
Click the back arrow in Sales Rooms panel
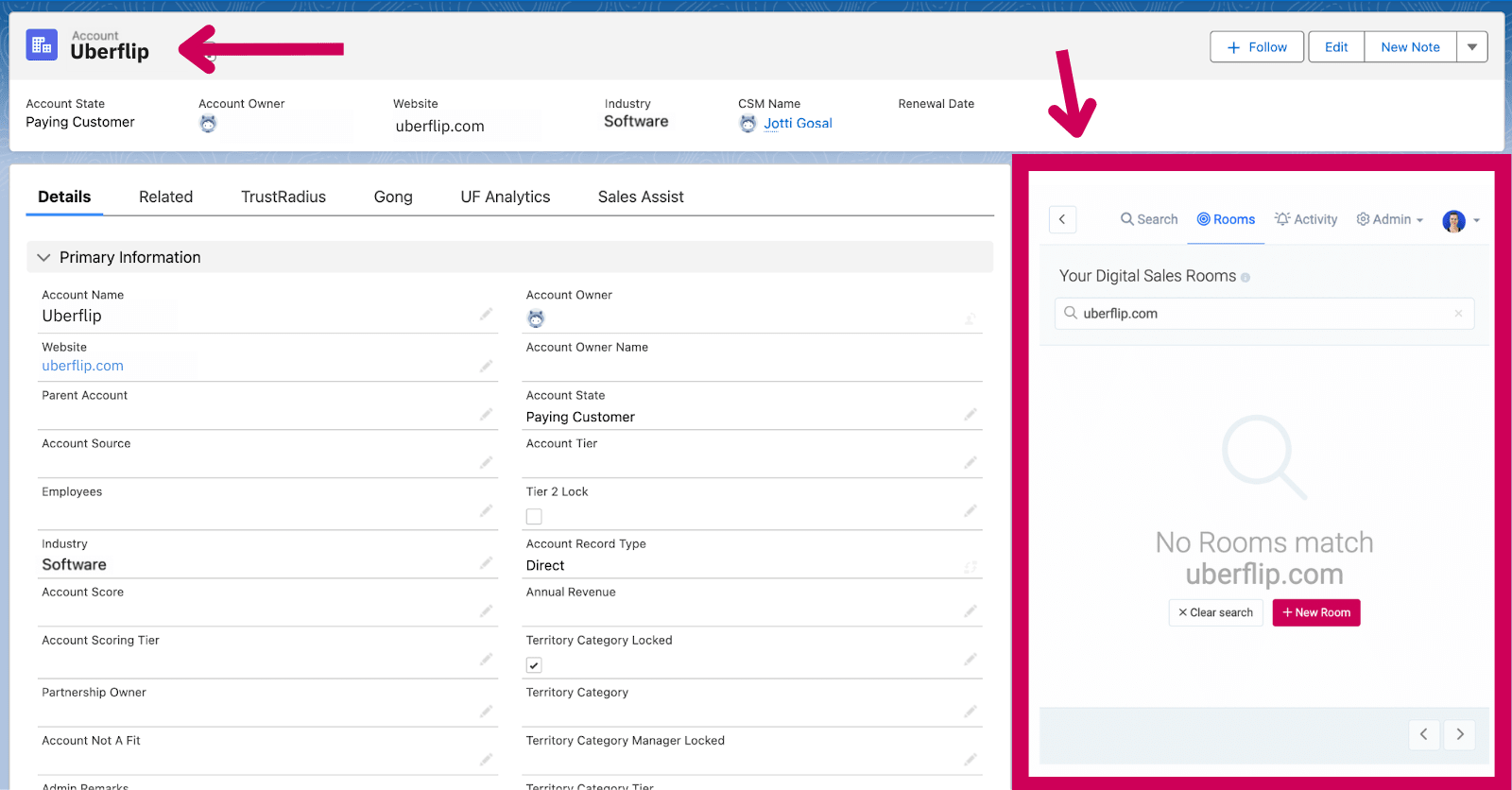click(x=1062, y=219)
